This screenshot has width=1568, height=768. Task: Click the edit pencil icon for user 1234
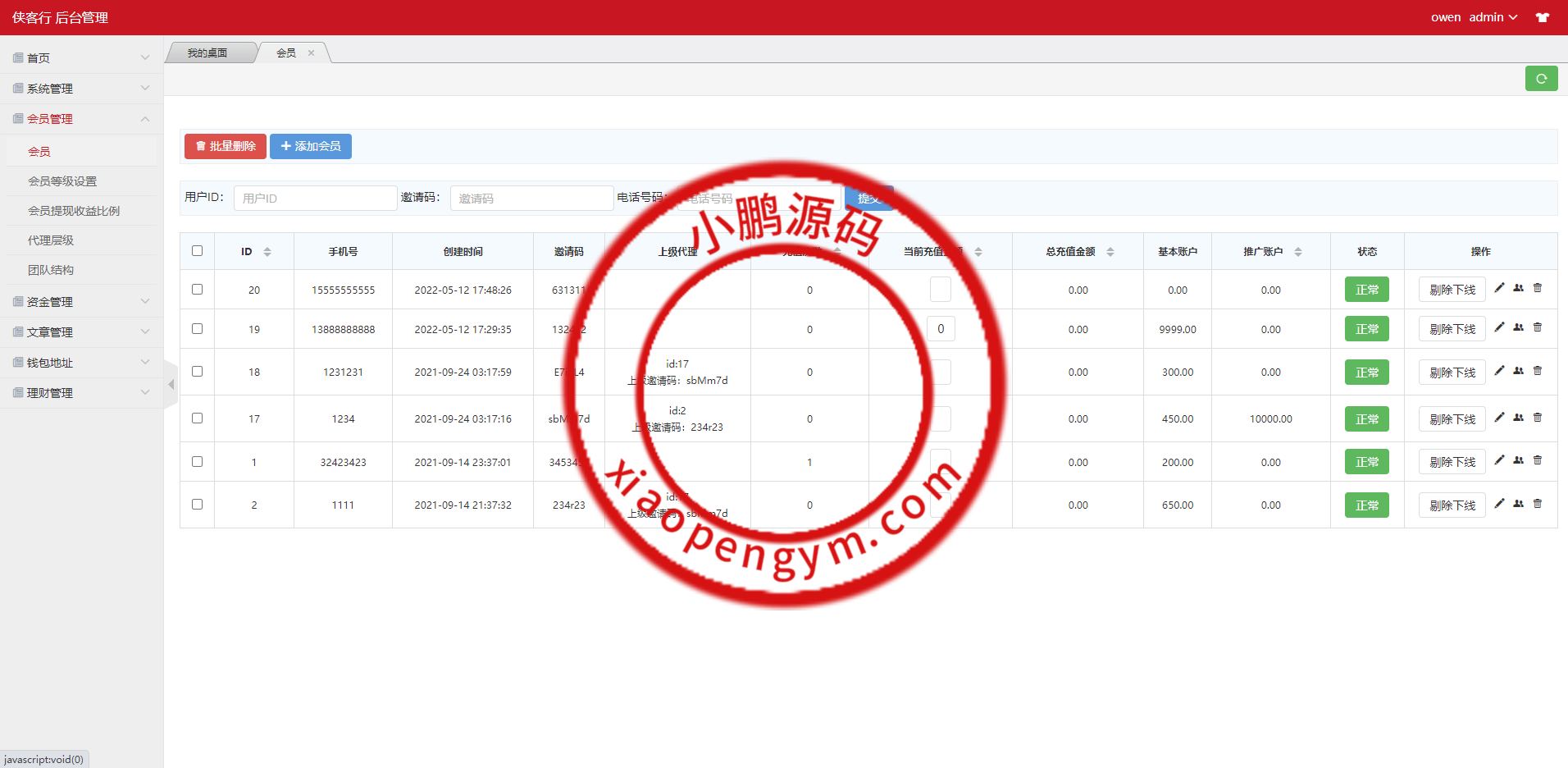[x=1499, y=418]
